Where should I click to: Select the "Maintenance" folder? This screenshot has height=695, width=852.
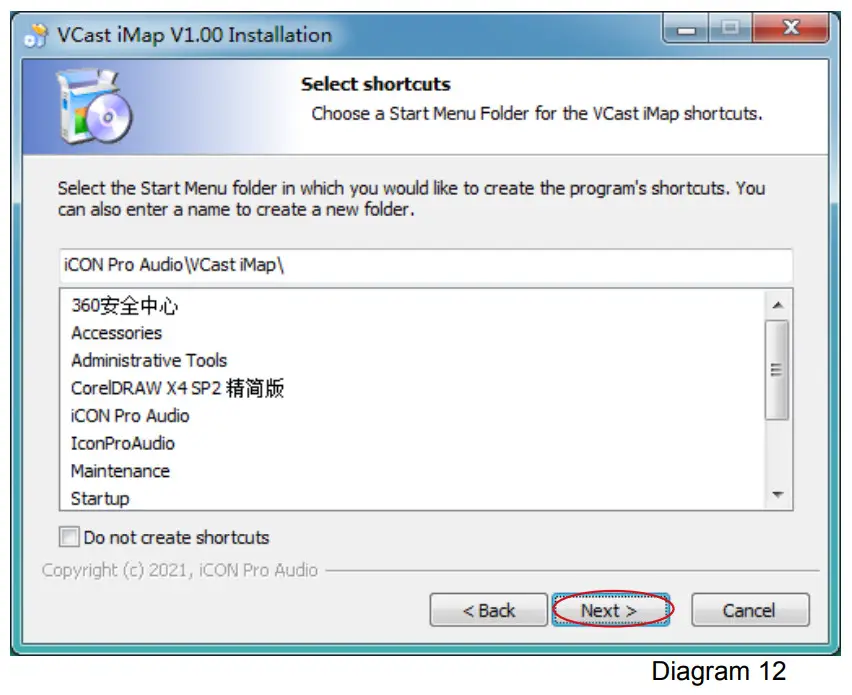(119, 470)
